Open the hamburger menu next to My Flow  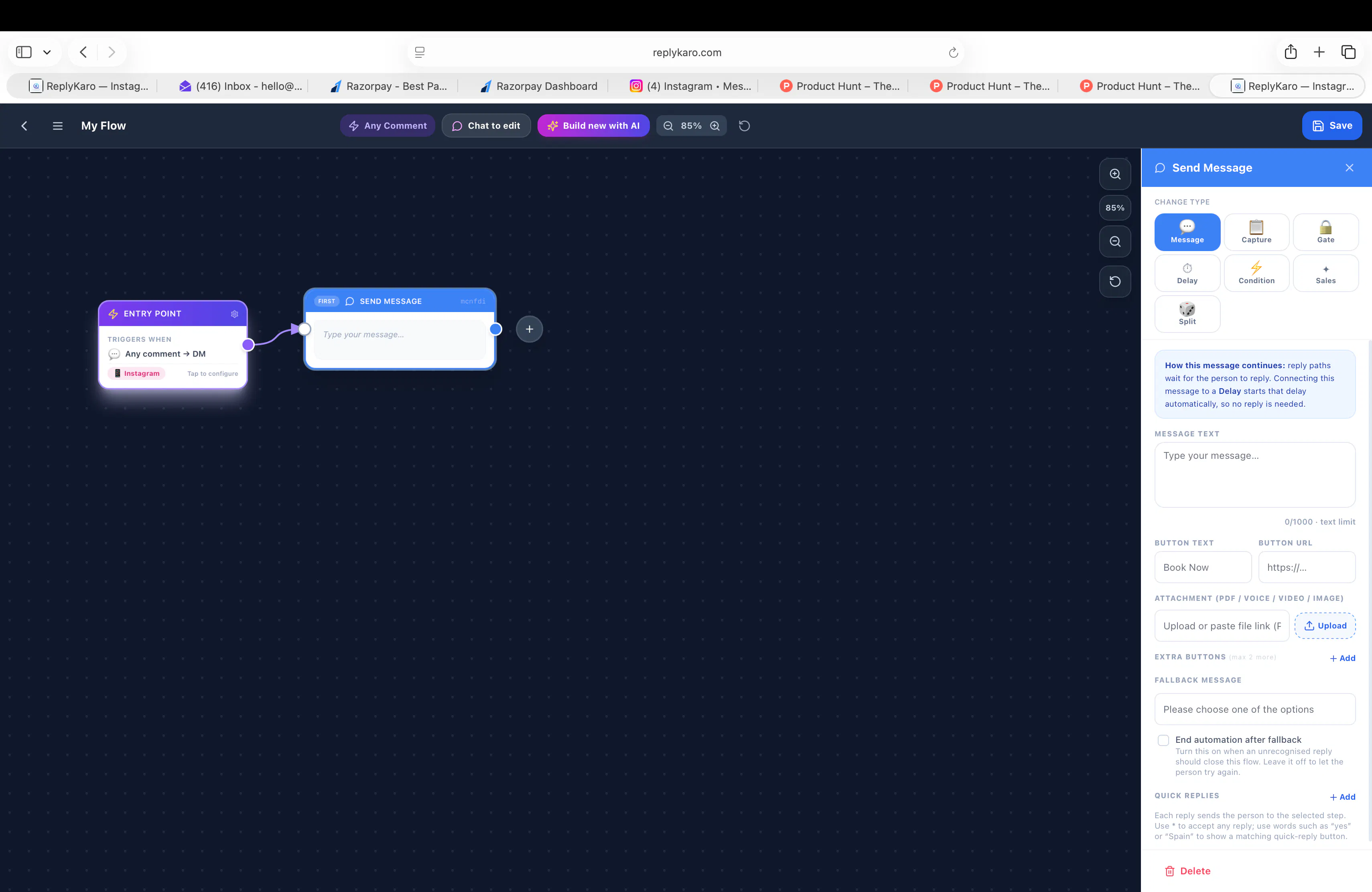(58, 126)
